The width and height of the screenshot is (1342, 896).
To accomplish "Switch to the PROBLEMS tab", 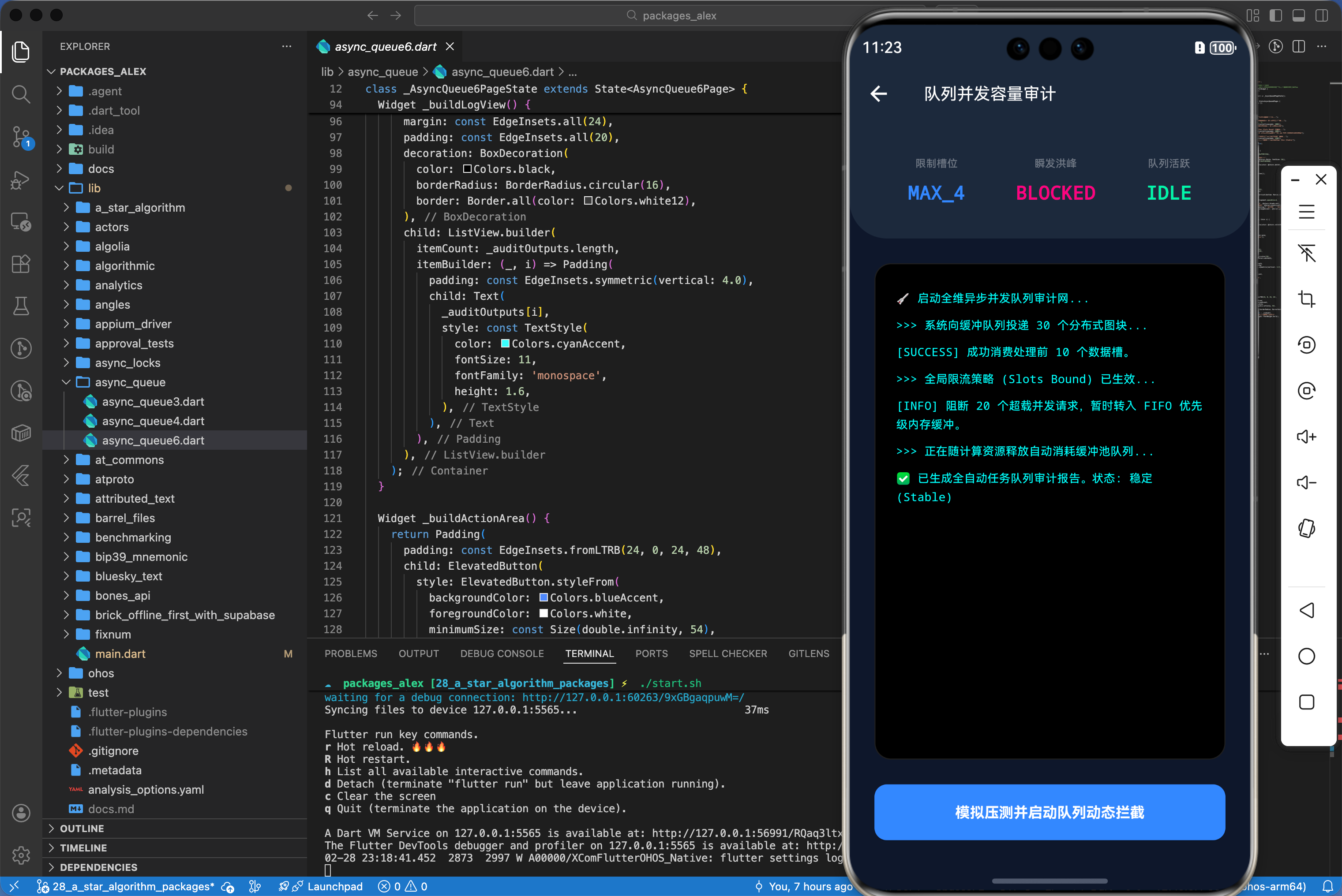I will (350, 653).
